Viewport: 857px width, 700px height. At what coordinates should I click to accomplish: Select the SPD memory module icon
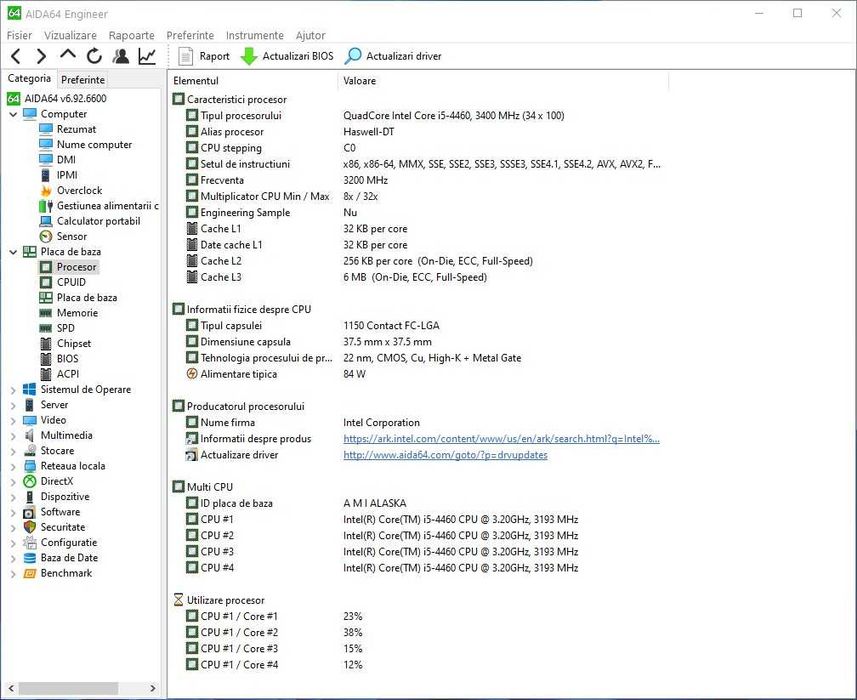click(46, 328)
